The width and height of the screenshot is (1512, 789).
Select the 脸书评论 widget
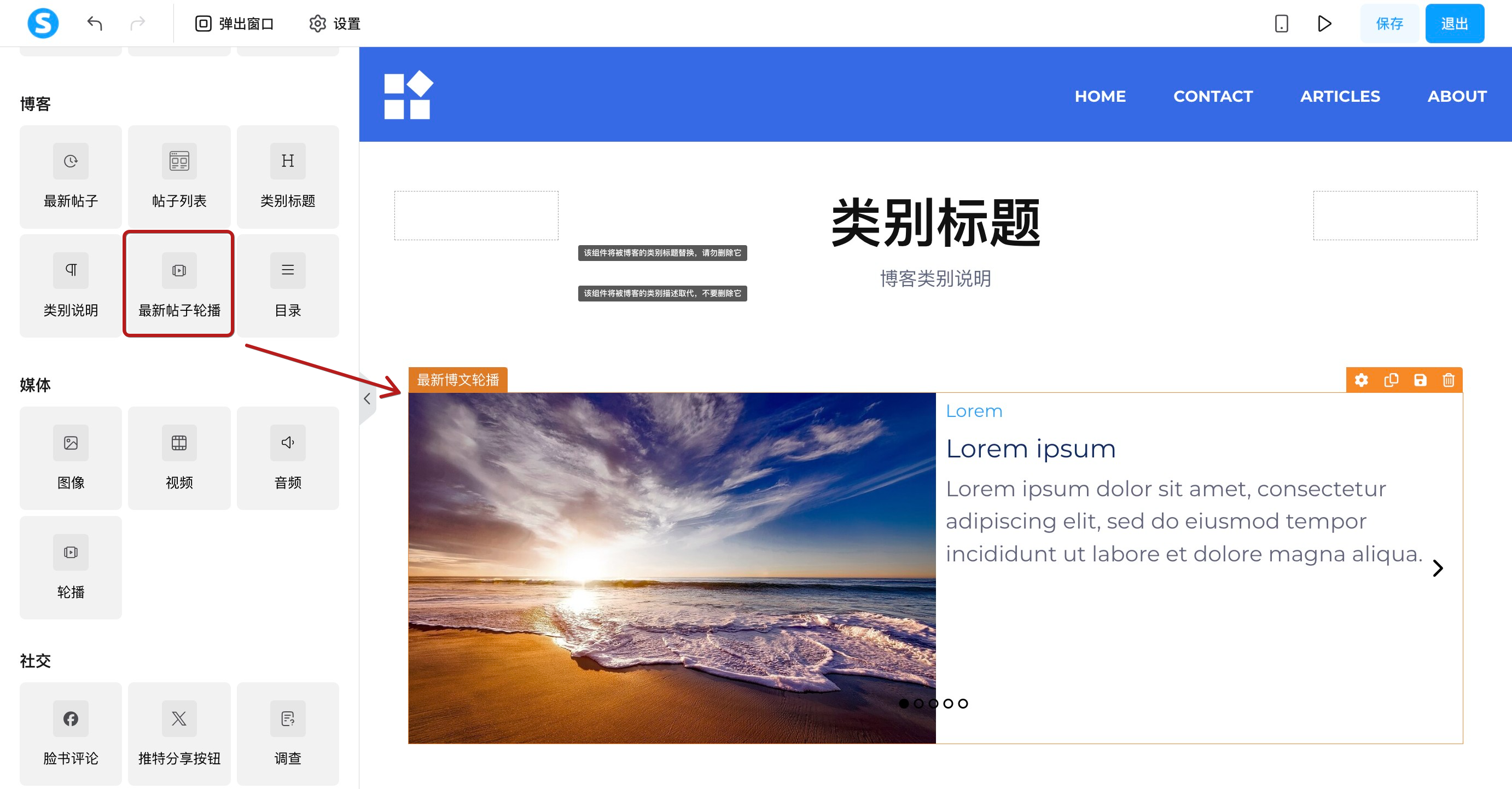coord(71,733)
